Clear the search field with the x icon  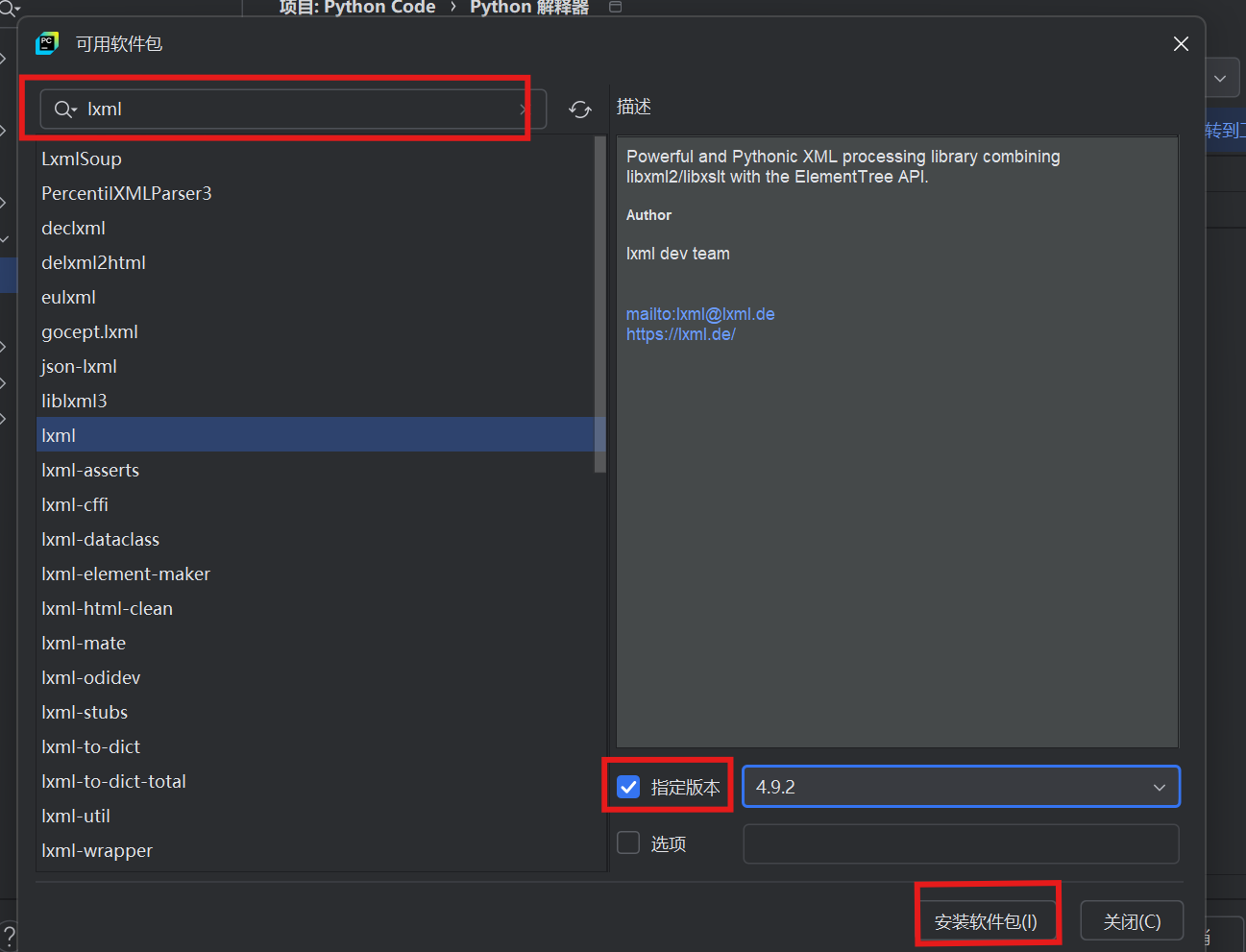coord(523,110)
